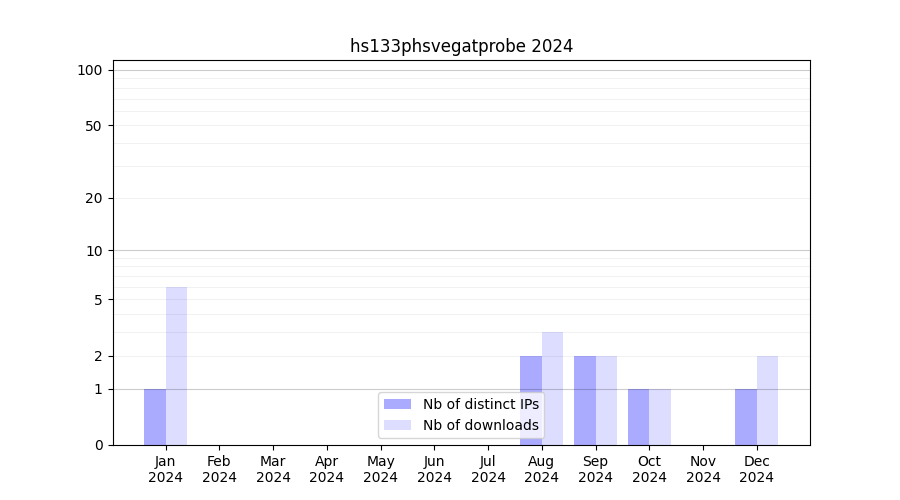Select the 'Nb of distinct IPs' legend swatch
Image resolution: width=900 pixels, height=500 pixels.
pyautogui.click(x=397, y=404)
